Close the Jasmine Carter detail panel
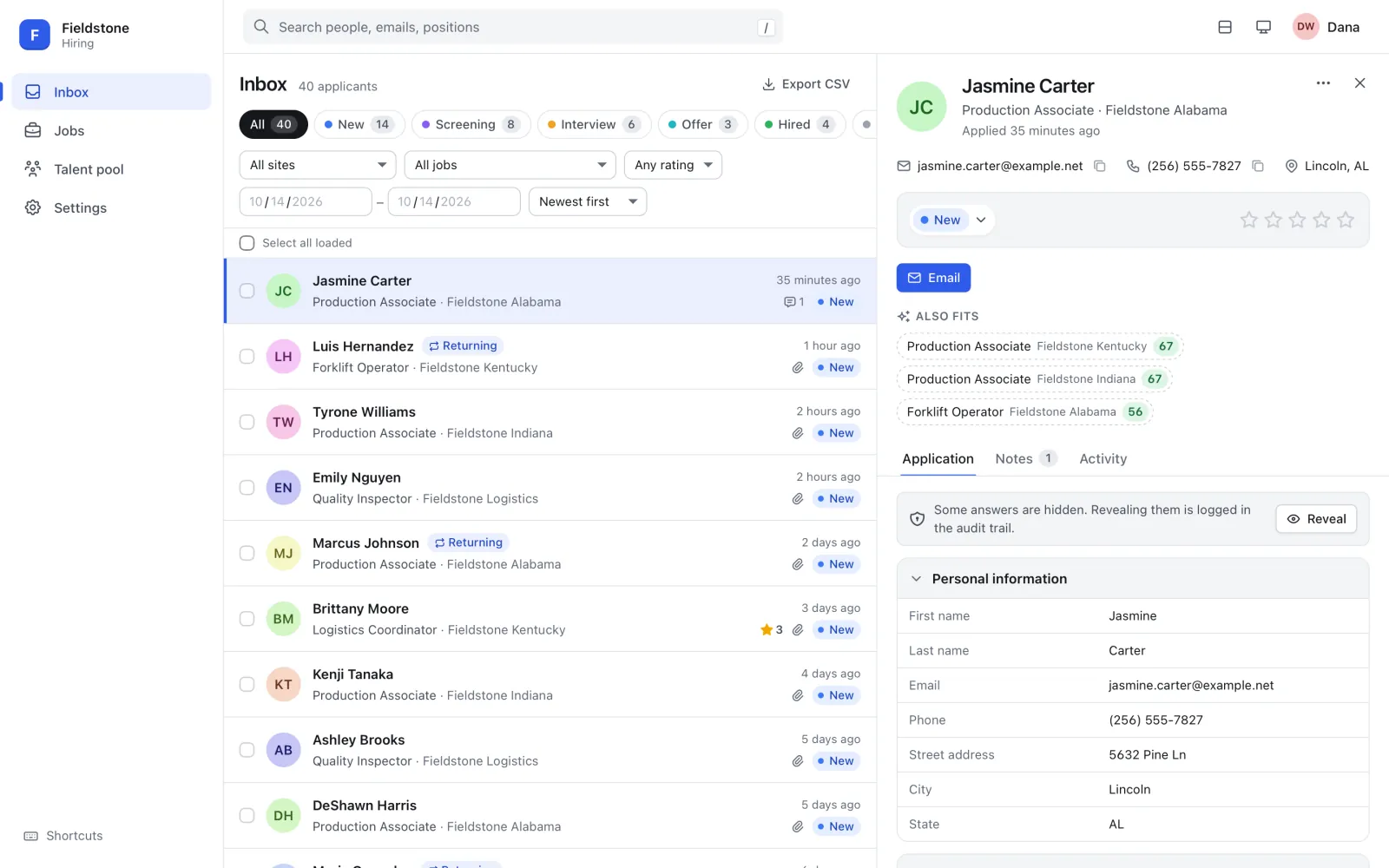This screenshot has width=1389, height=868. pyautogui.click(x=1359, y=83)
